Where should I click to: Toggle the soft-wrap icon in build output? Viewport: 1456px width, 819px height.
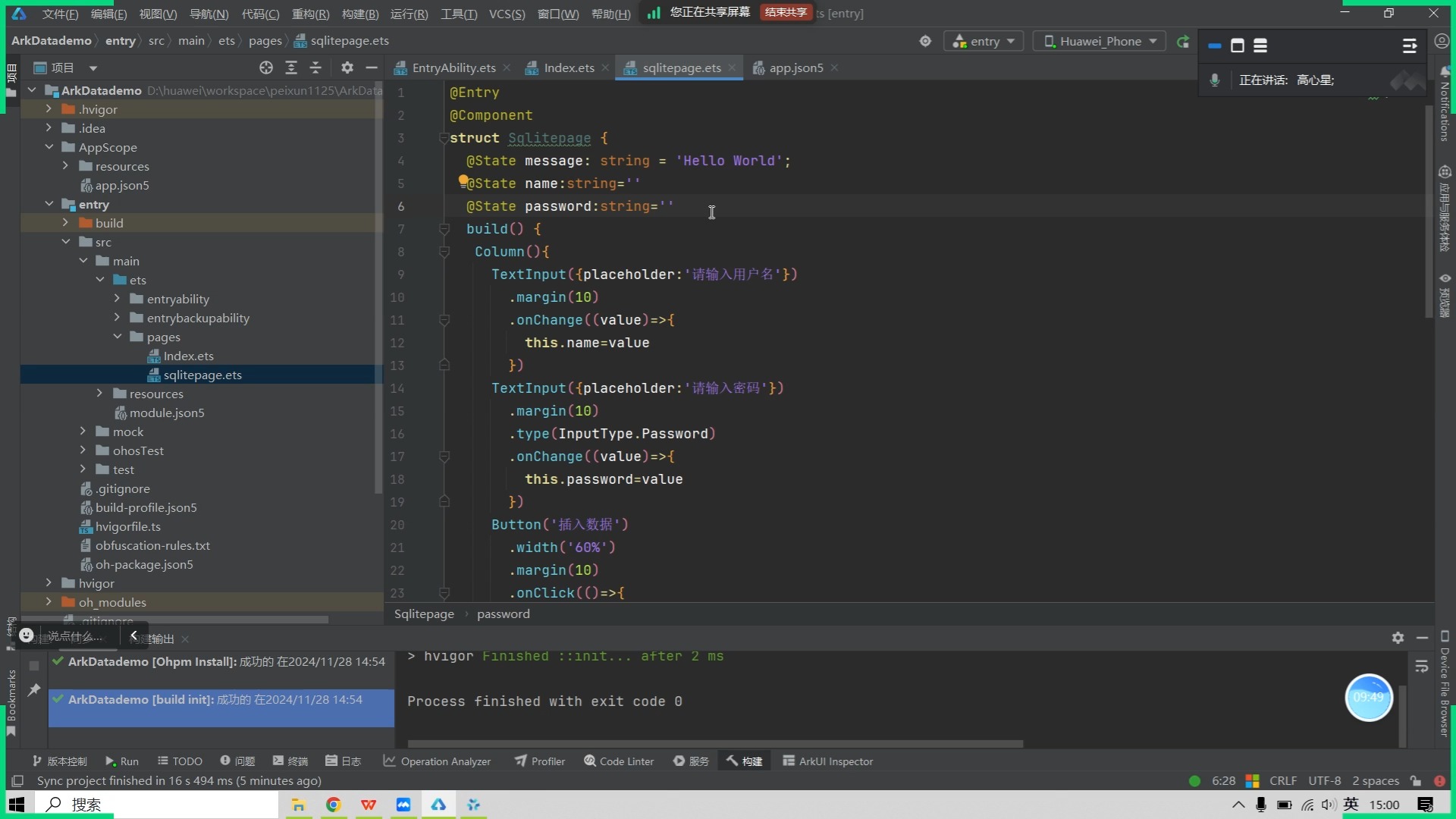tap(1421, 667)
